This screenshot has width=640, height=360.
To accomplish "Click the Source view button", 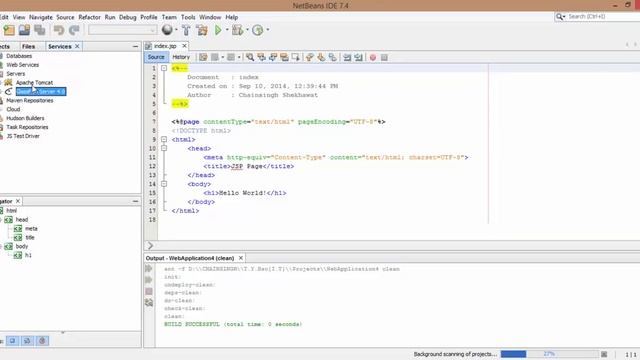I will pos(156,57).
